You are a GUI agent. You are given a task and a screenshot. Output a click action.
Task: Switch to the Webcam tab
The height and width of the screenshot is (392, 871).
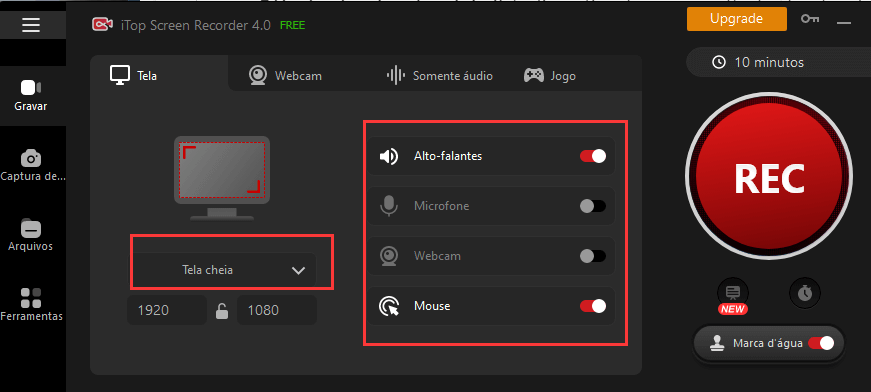(x=286, y=76)
